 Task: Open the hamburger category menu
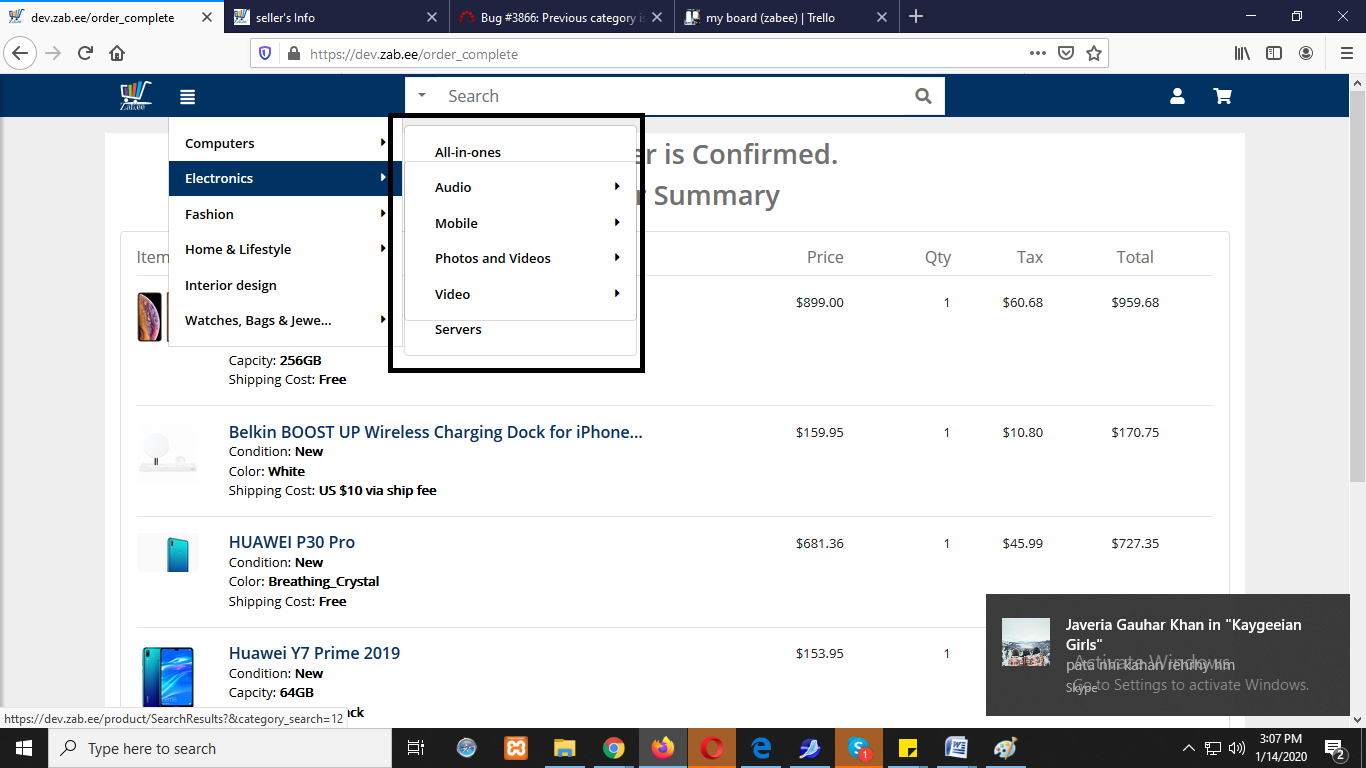(188, 97)
